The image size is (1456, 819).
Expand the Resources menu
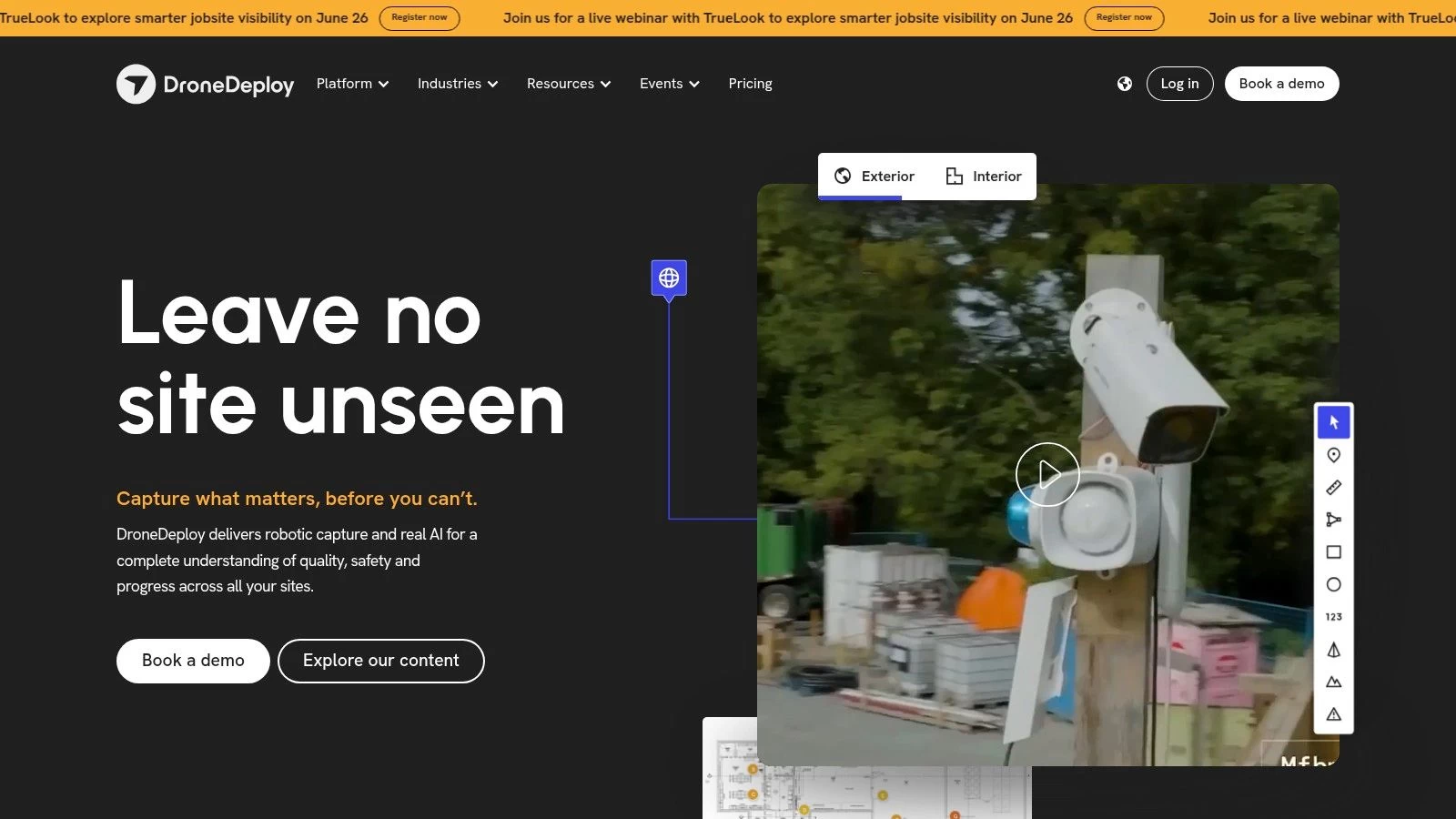point(569,84)
